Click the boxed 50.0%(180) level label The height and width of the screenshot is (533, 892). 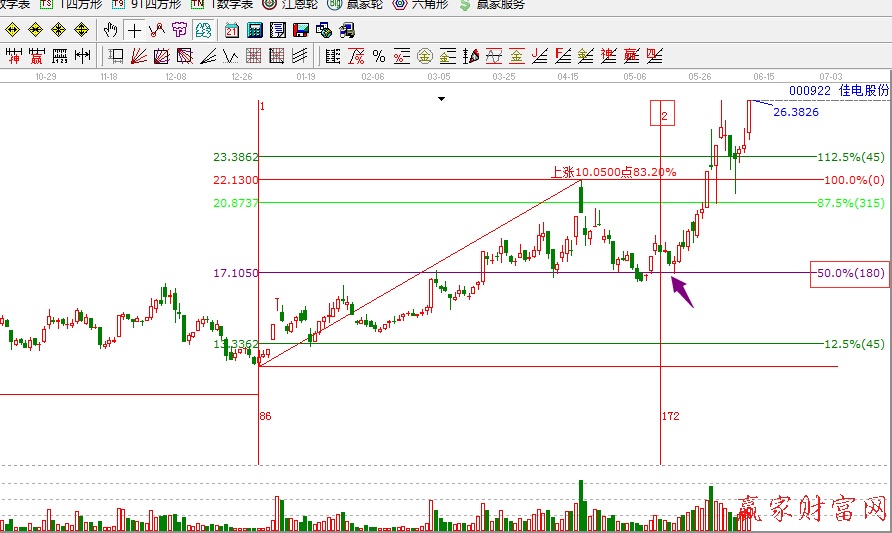tap(848, 273)
